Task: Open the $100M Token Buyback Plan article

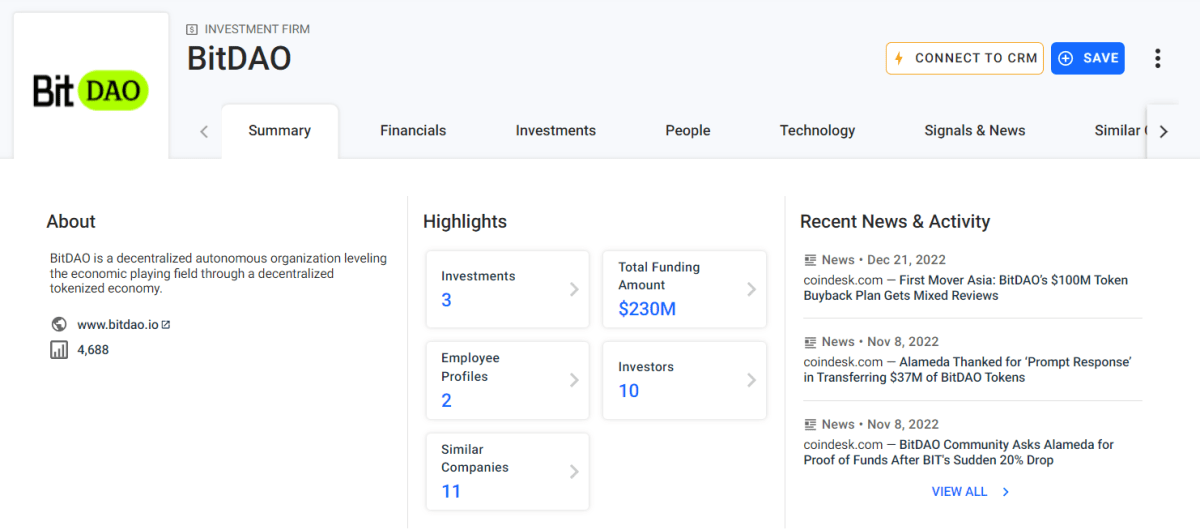Action: click(966, 288)
